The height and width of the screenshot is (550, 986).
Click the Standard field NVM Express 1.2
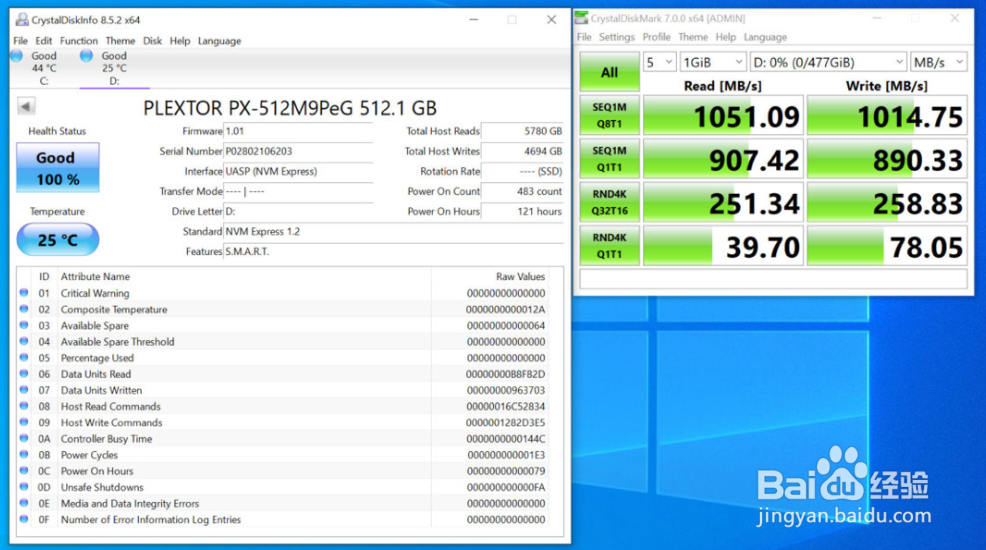pyautogui.click(x=393, y=231)
